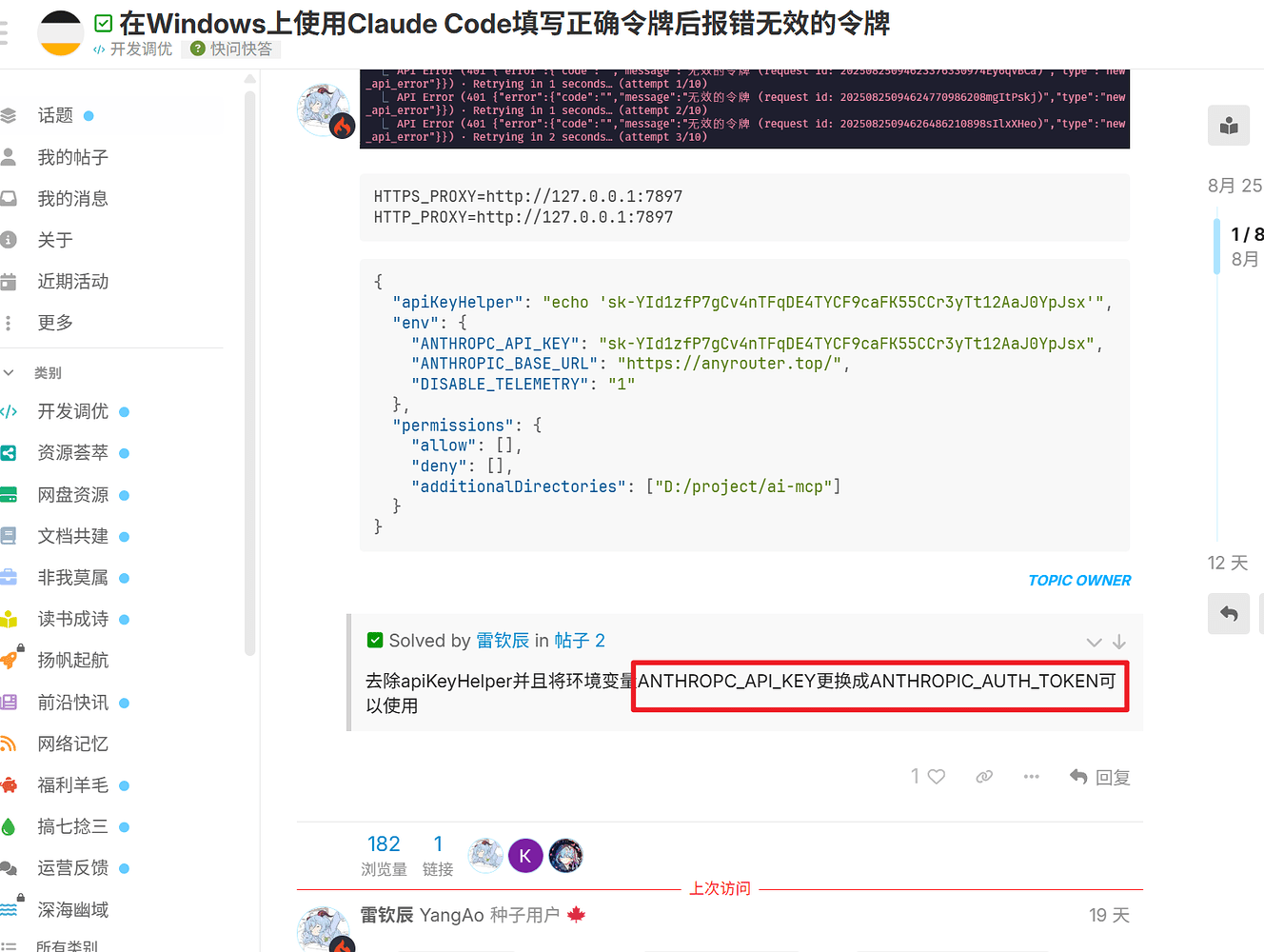Select the 运营反馈 category
1264x952 pixels.
point(72,868)
